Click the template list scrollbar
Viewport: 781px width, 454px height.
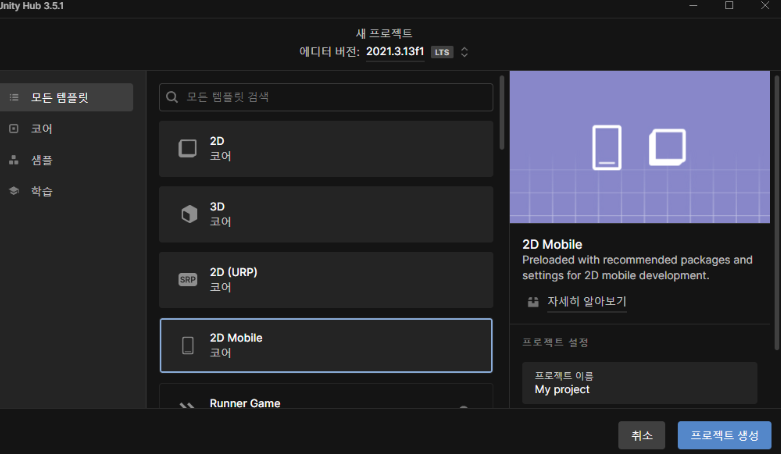(x=502, y=112)
